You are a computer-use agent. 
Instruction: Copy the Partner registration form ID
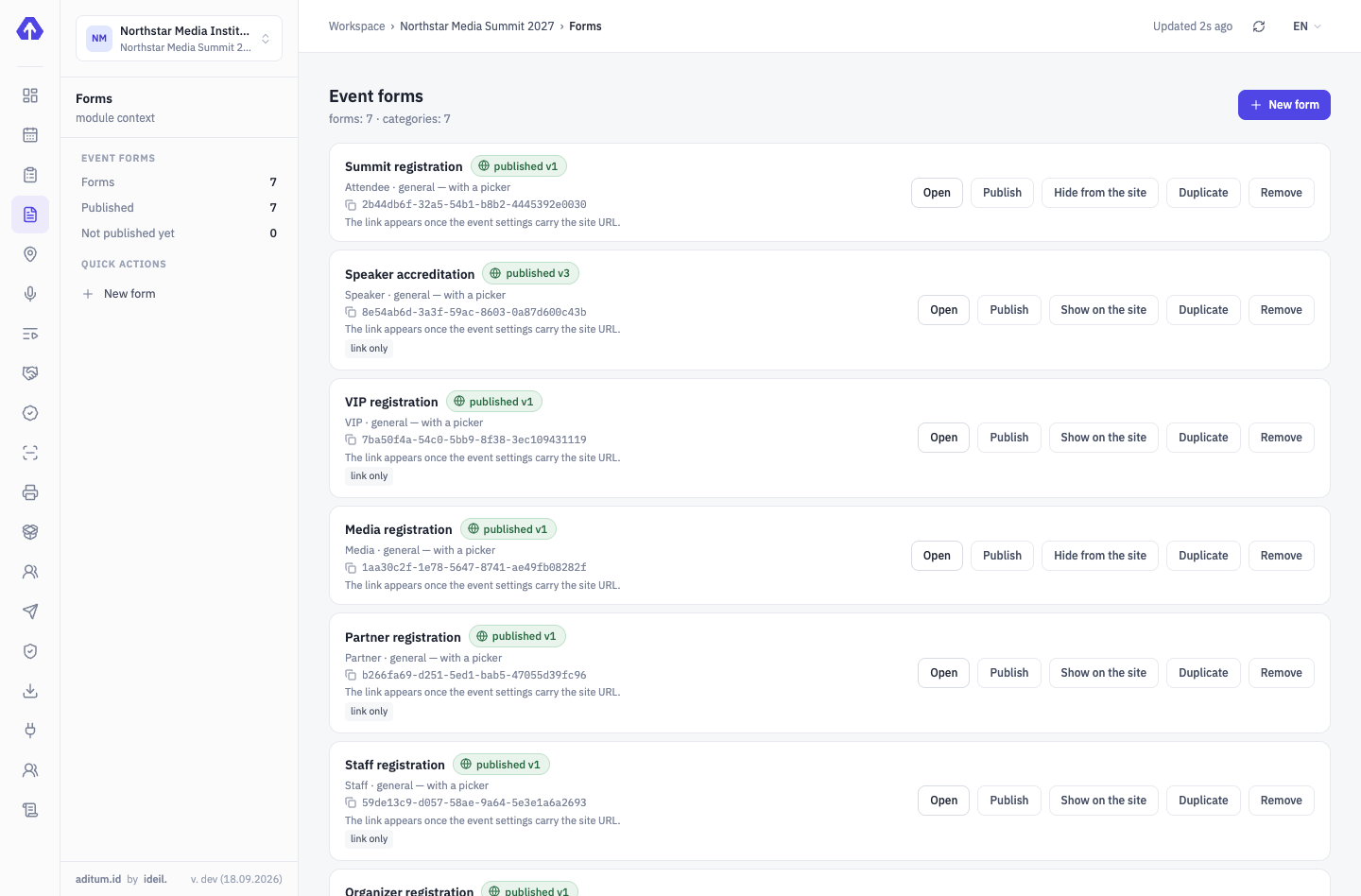351,676
